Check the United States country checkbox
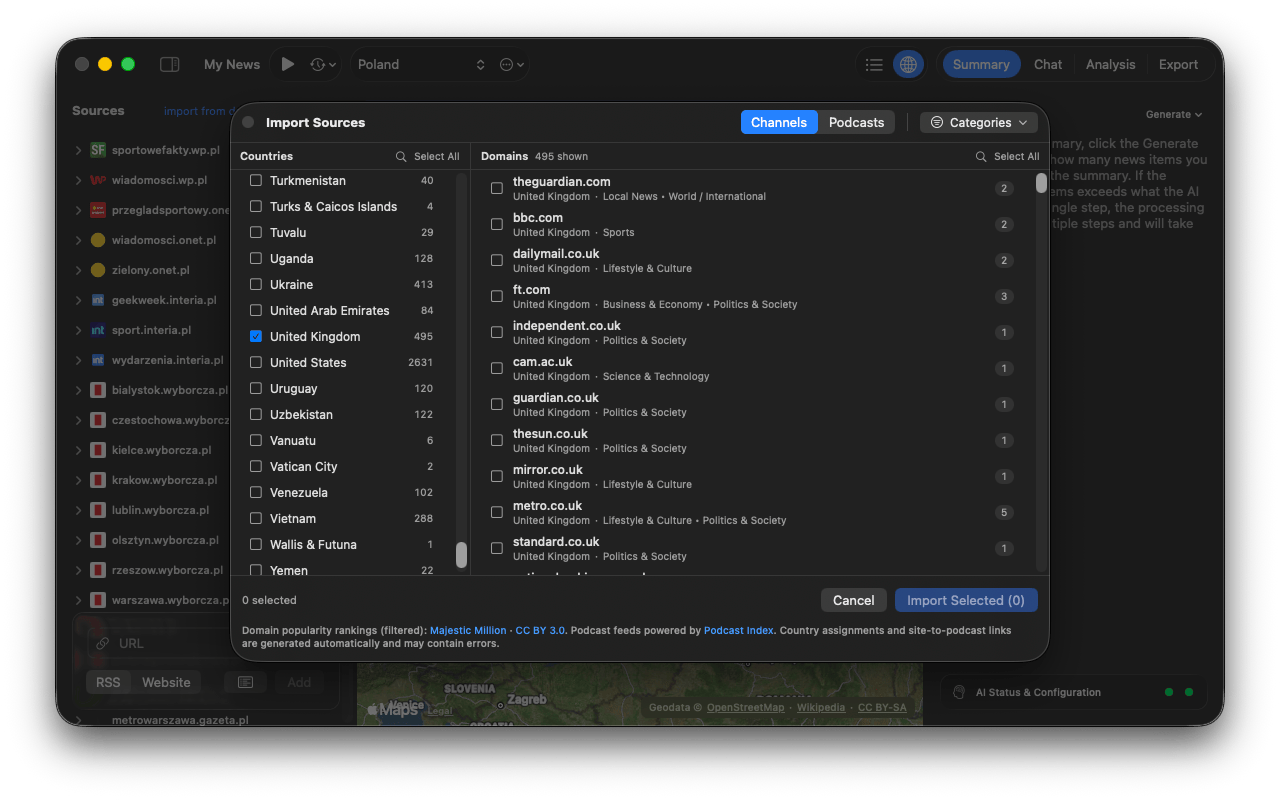Viewport: 1280px width, 800px height. pos(256,363)
